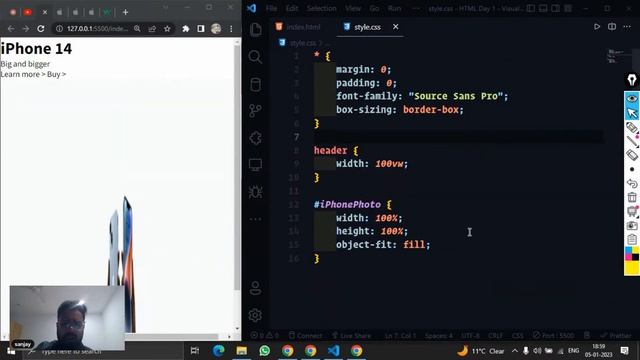This screenshot has width=640, height=360.
Task: Open the Search view in VS Code
Action: [x=256, y=57]
